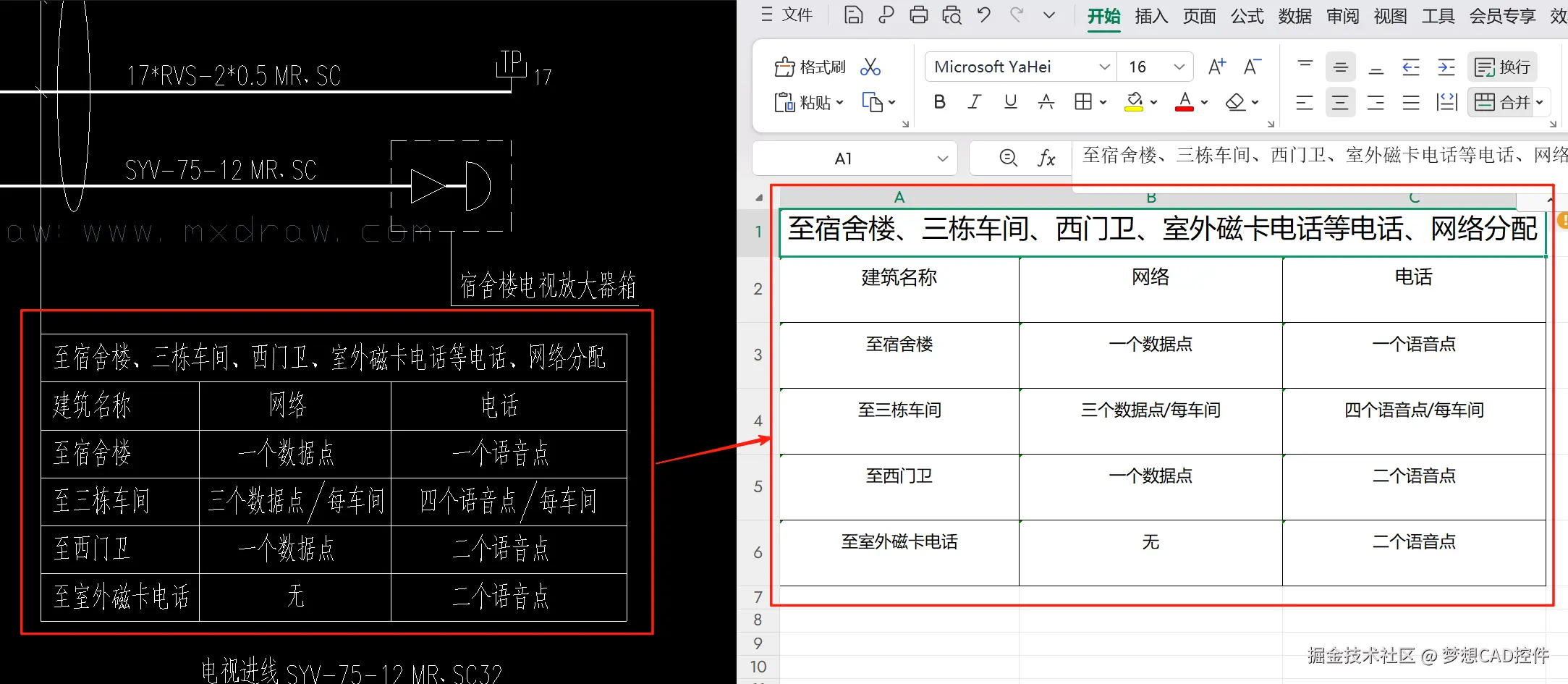Click the fx insert function icon
Viewport: 1568px width, 684px height.
[1046, 158]
